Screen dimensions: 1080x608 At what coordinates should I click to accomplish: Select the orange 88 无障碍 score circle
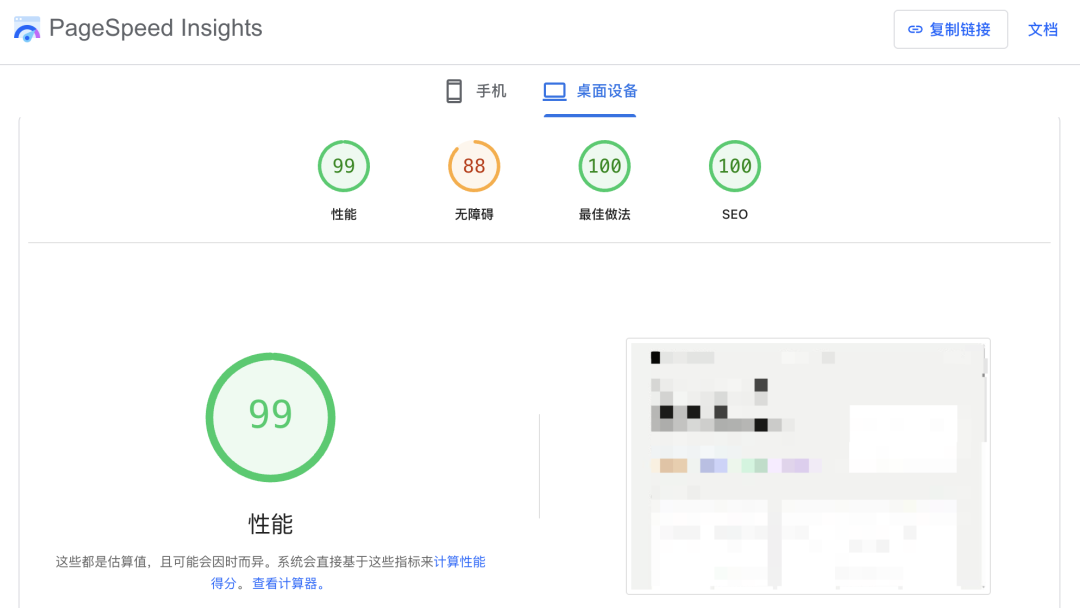(x=474, y=166)
